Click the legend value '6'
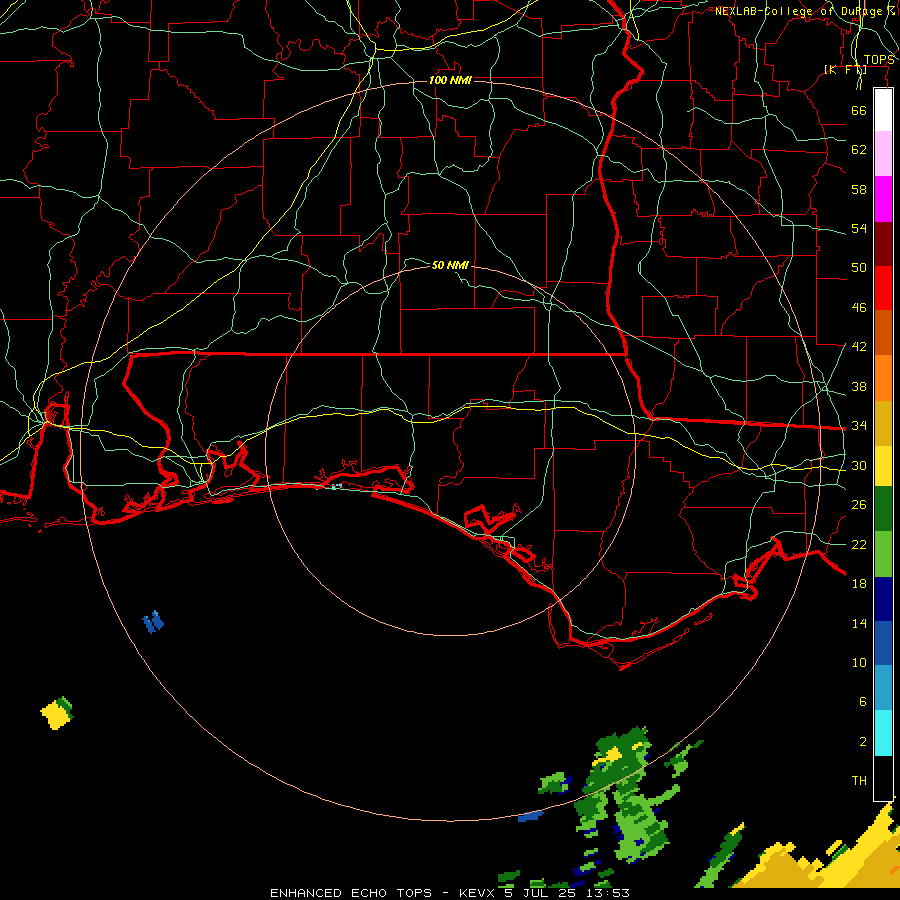Image resolution: width=900 pixels, height=900 pixels. (862, 702)
